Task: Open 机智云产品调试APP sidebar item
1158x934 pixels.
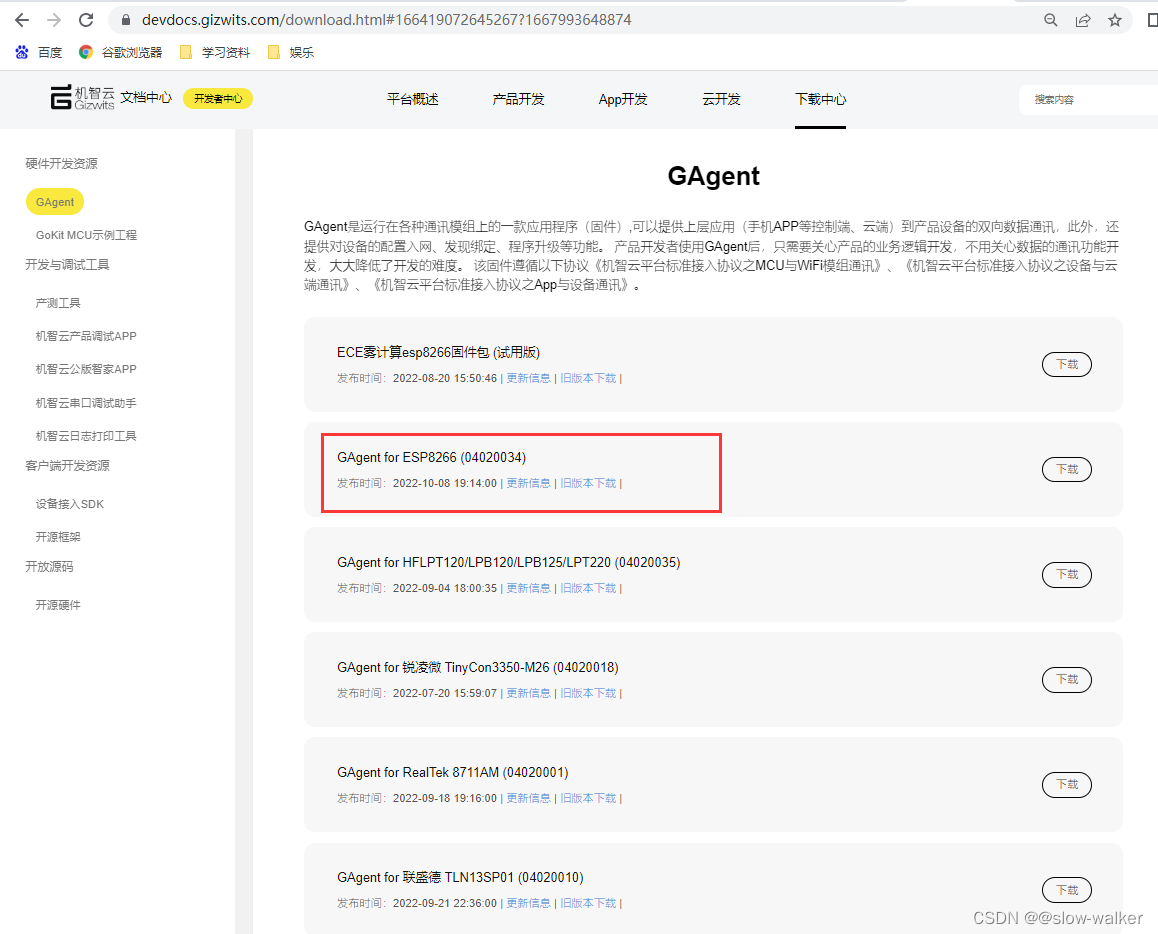Action: click(86, 336)
